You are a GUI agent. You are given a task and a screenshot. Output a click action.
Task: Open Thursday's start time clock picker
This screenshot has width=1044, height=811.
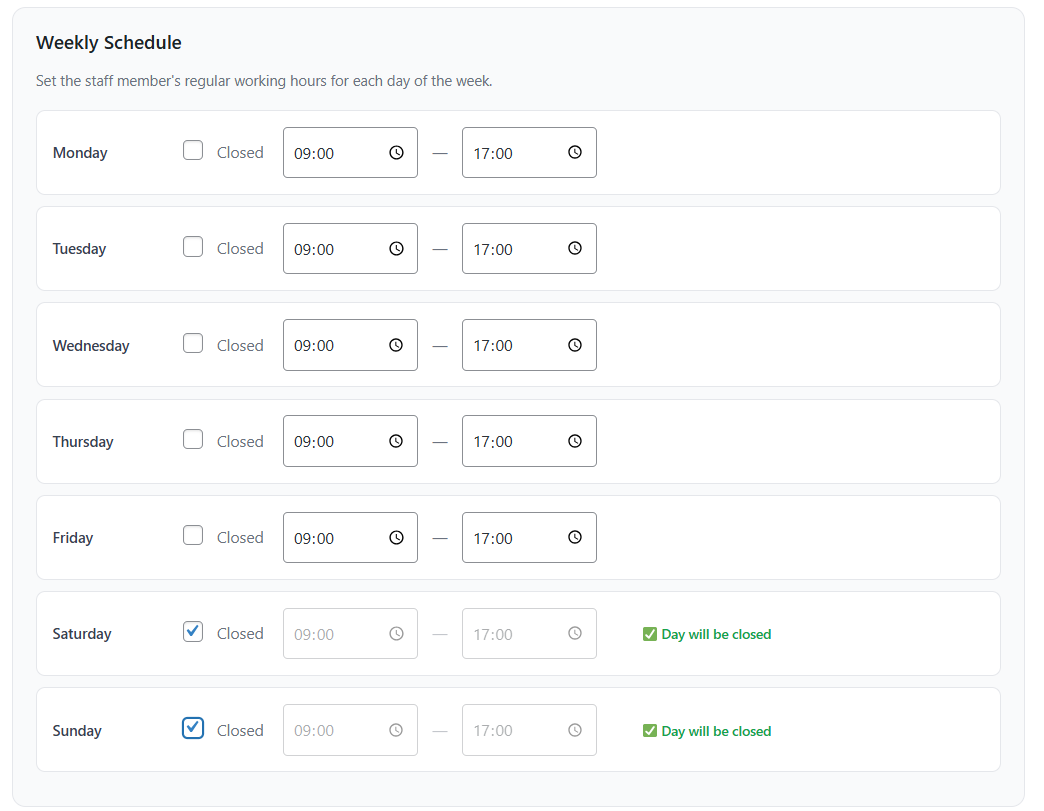395,441
